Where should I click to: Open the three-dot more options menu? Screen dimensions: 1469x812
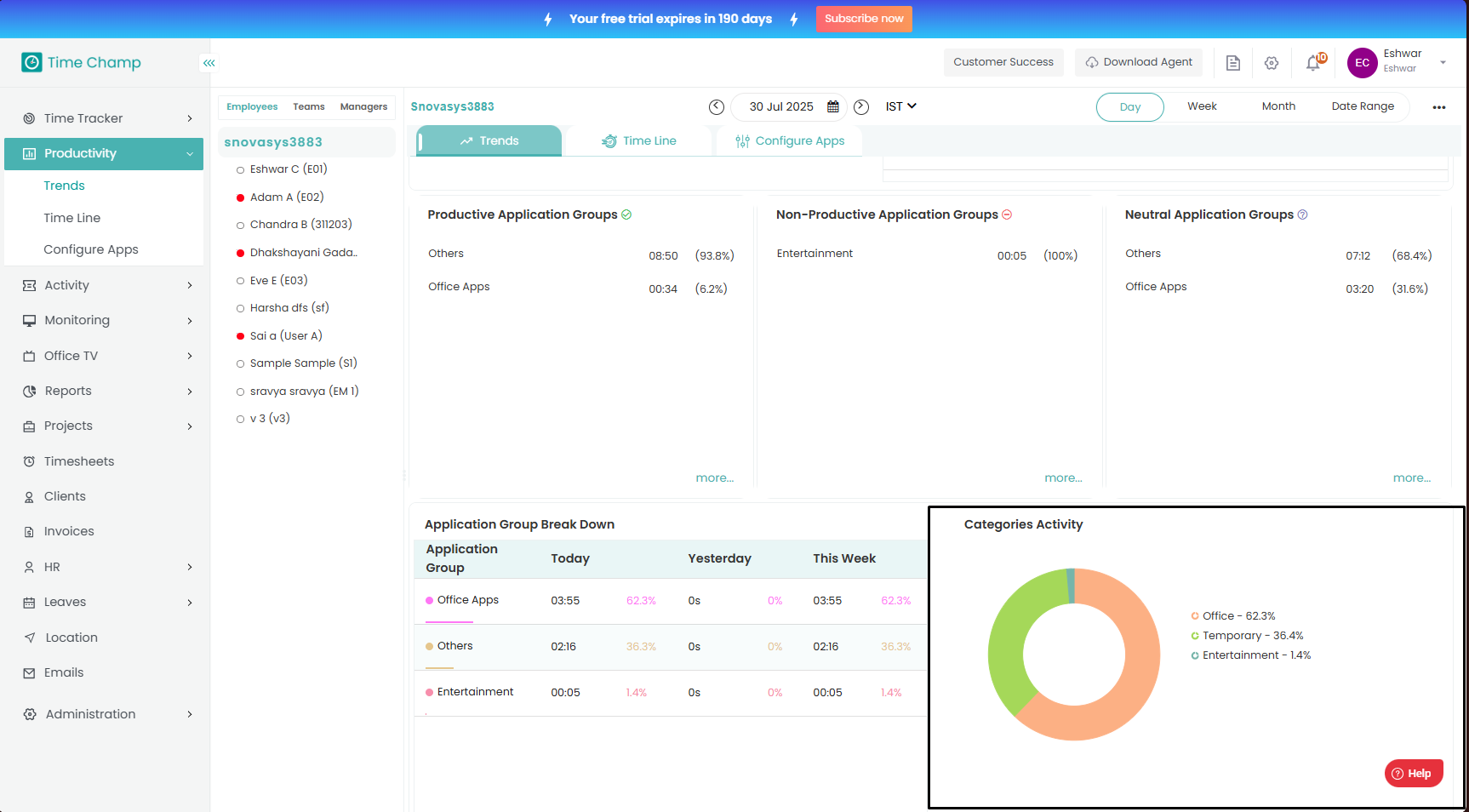pyautogui.click(x=1439, y=107)
